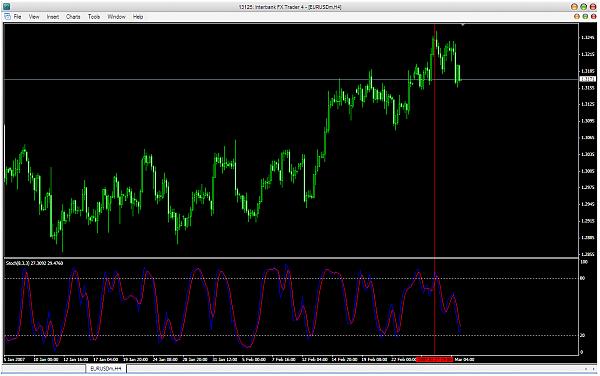Open the Insert menu
Viewport: 600px width, 376px height.
(x=53, y=17)
